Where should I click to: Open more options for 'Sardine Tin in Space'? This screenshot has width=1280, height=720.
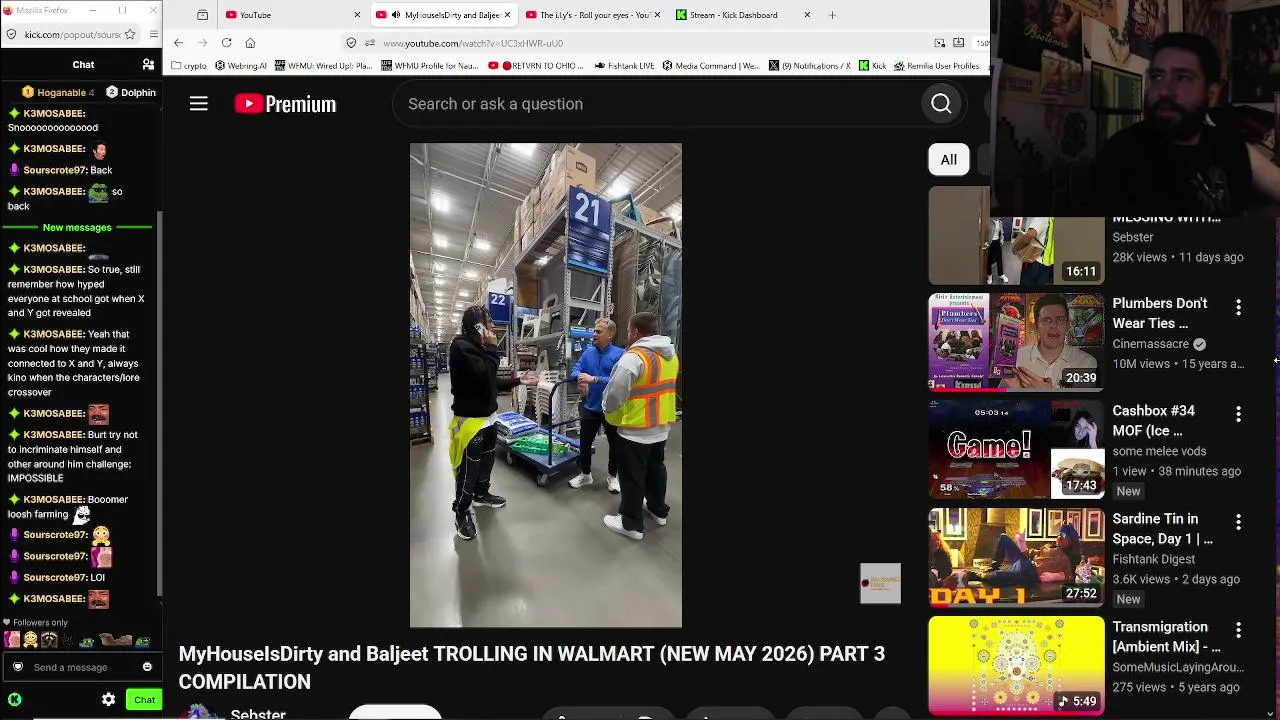(1238, 522)
